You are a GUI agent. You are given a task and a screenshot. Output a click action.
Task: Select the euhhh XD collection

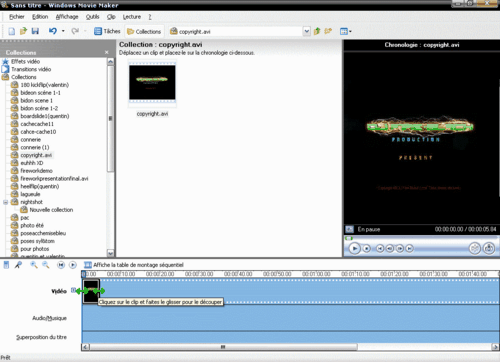[32, 163]
